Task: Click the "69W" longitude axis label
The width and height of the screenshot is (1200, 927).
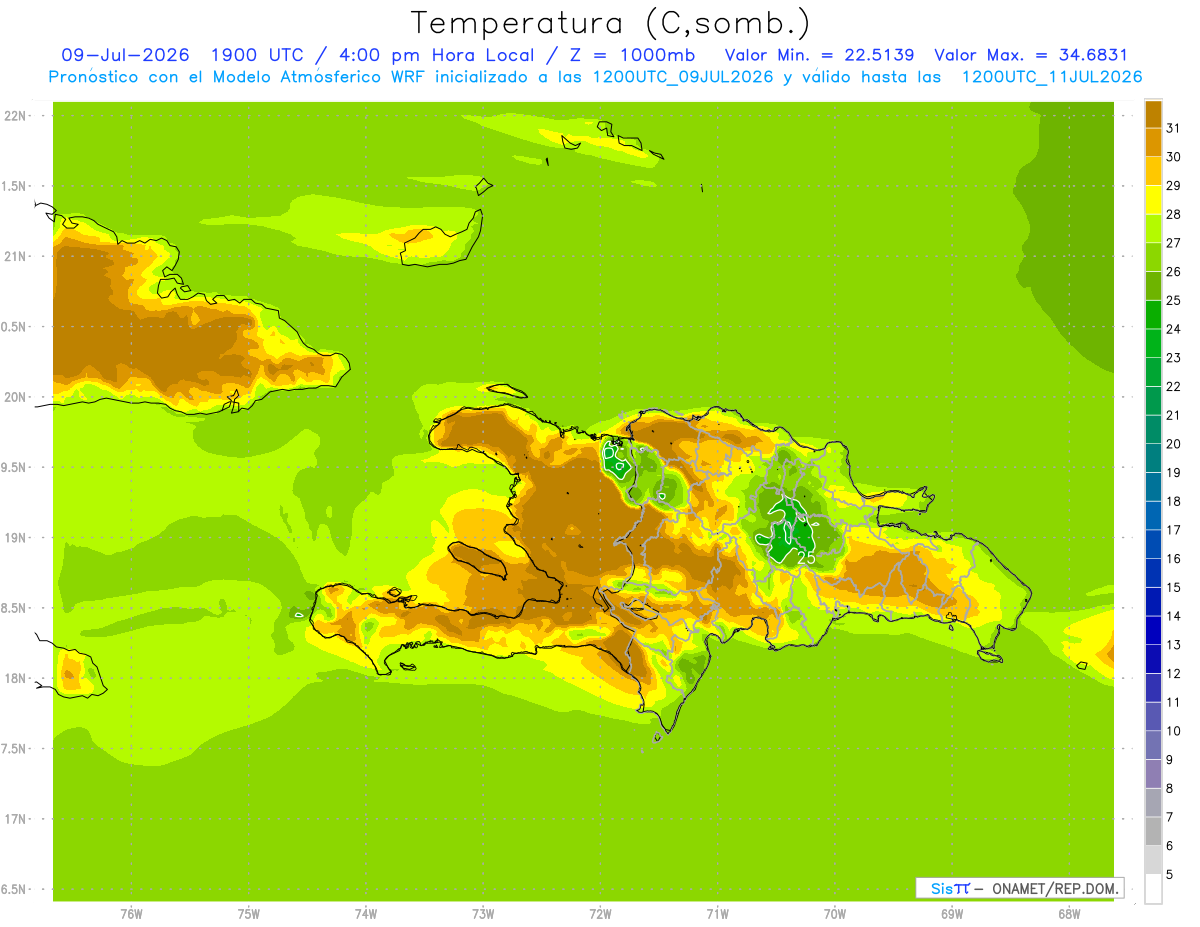Action: click(x=952, y=914)
